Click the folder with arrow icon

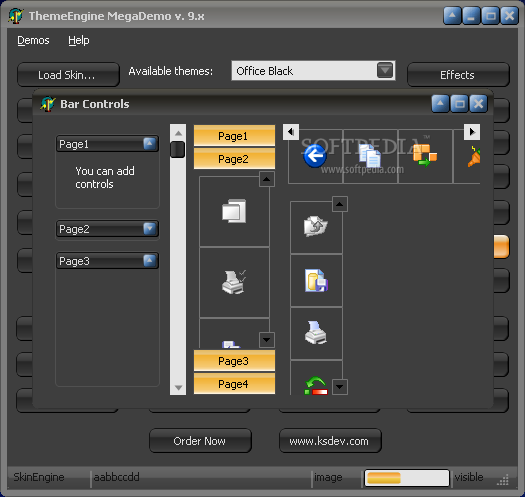click(315, 226)
